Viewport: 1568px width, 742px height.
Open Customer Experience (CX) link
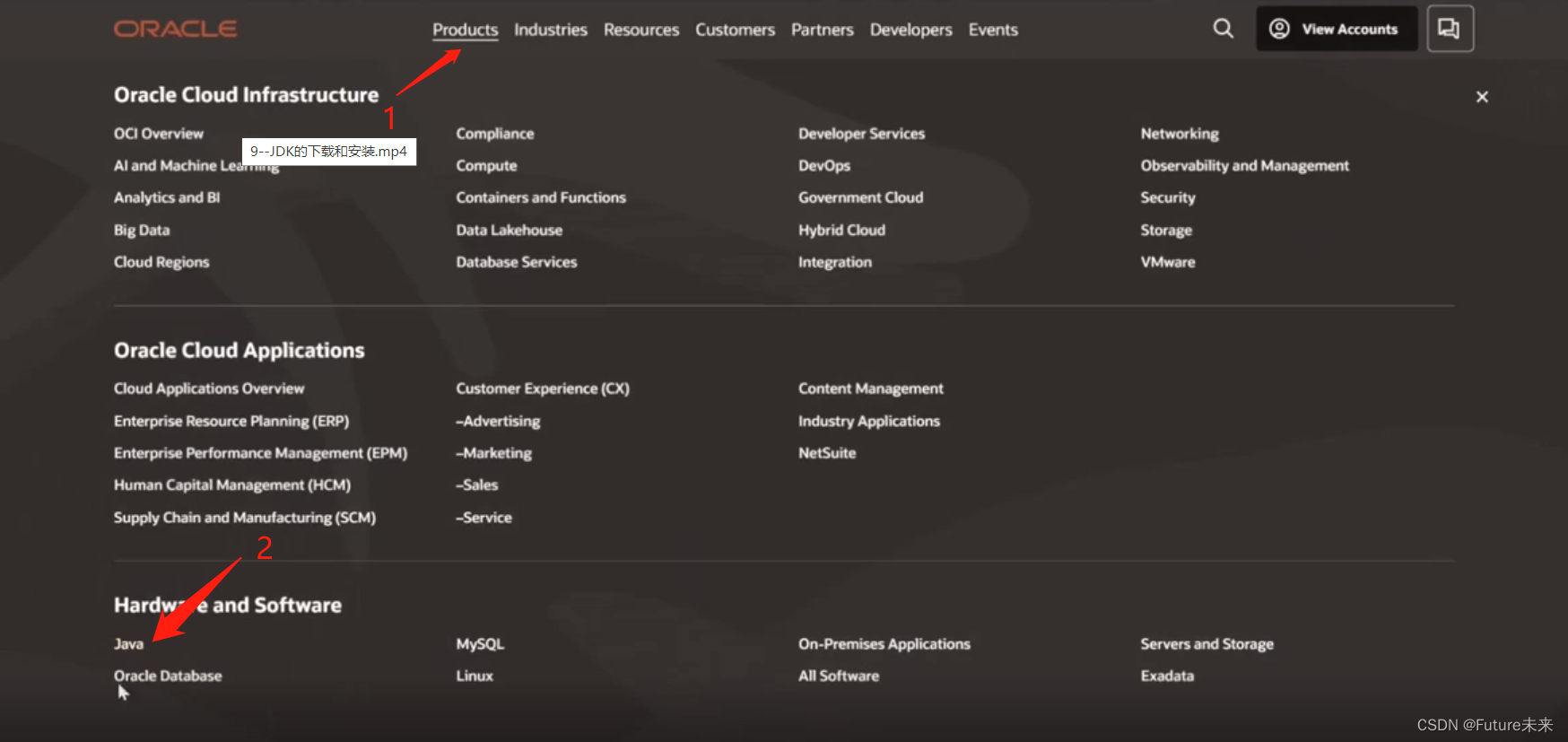[x=543, y=388]
